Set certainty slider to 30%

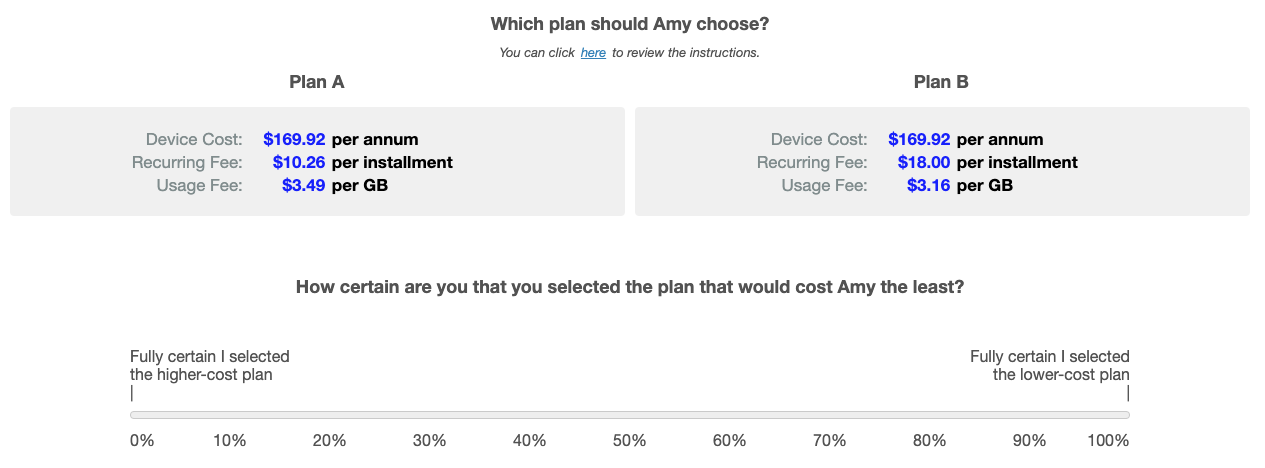tap(430, 415)
